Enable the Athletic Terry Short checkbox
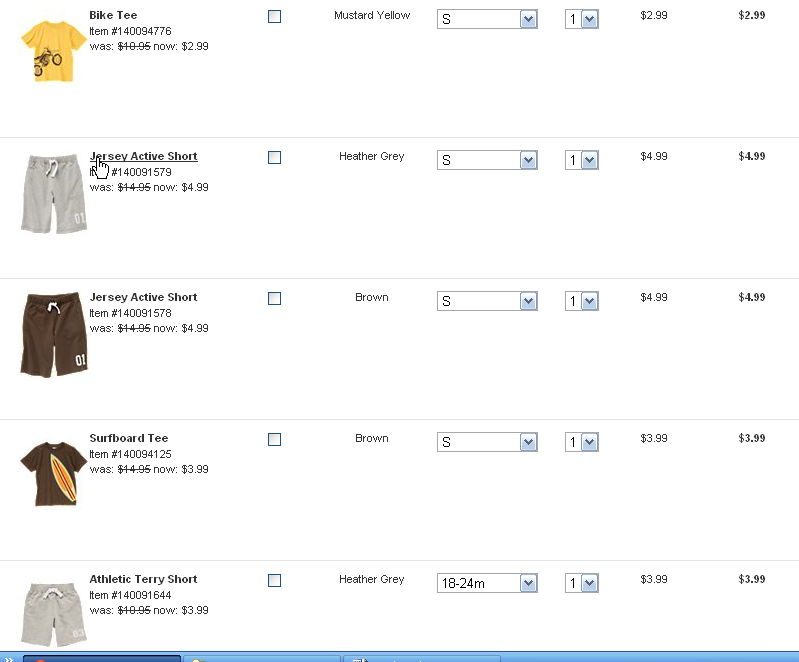This screenshot has width=799, height=662. [x=275, y=581]
